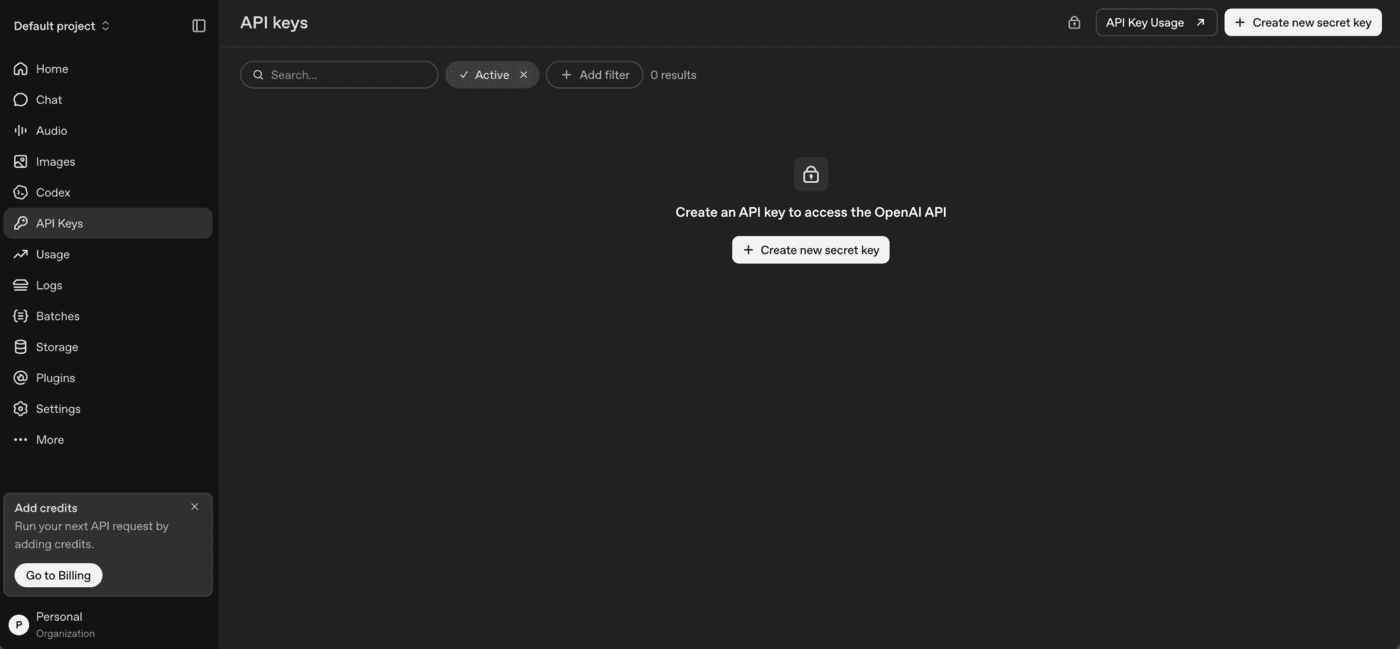Open API Key Usage external link
The width and height of the screenshot is (1400, 649).
tap(1156, 23)
